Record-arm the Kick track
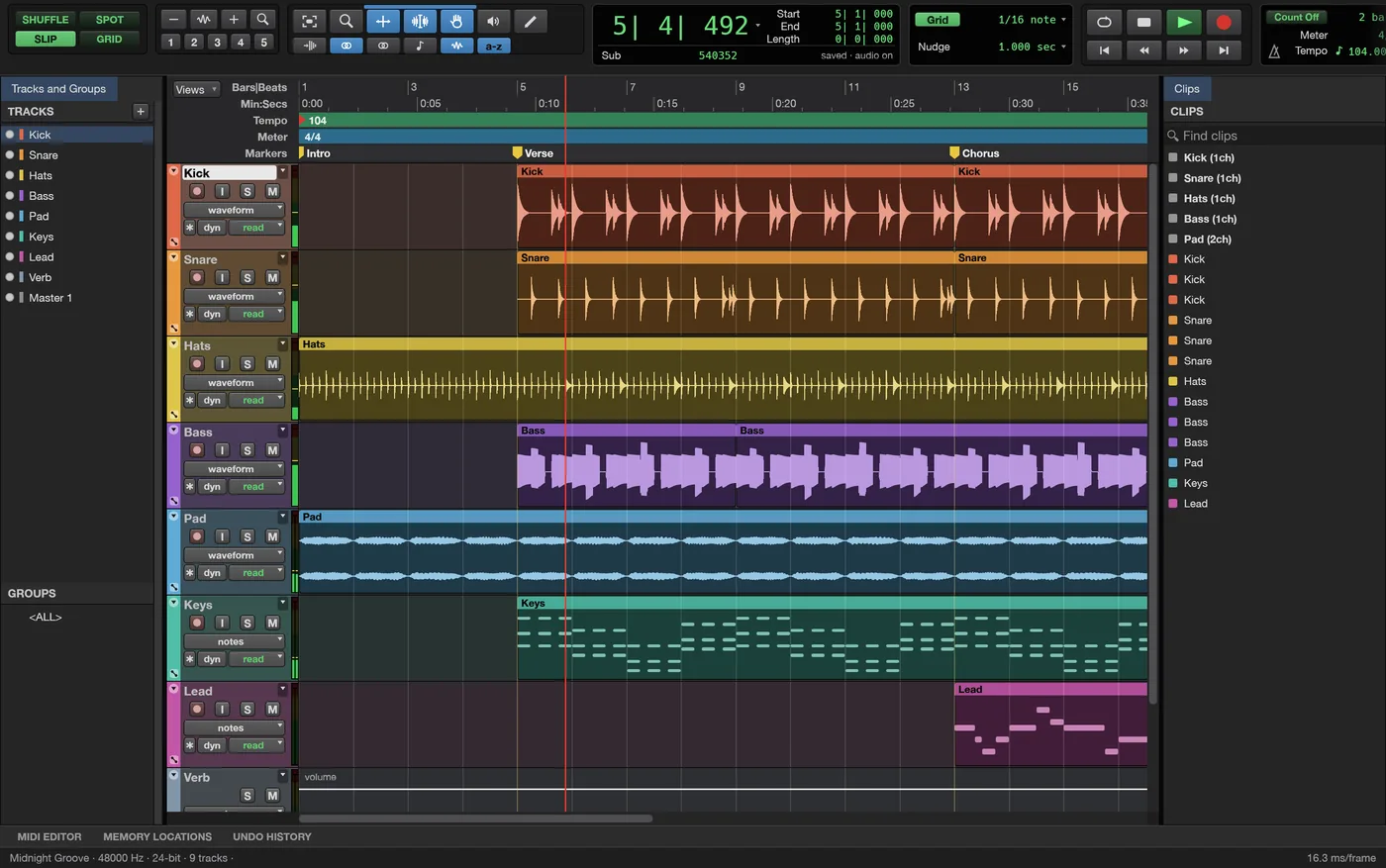 tap(197, 191)
